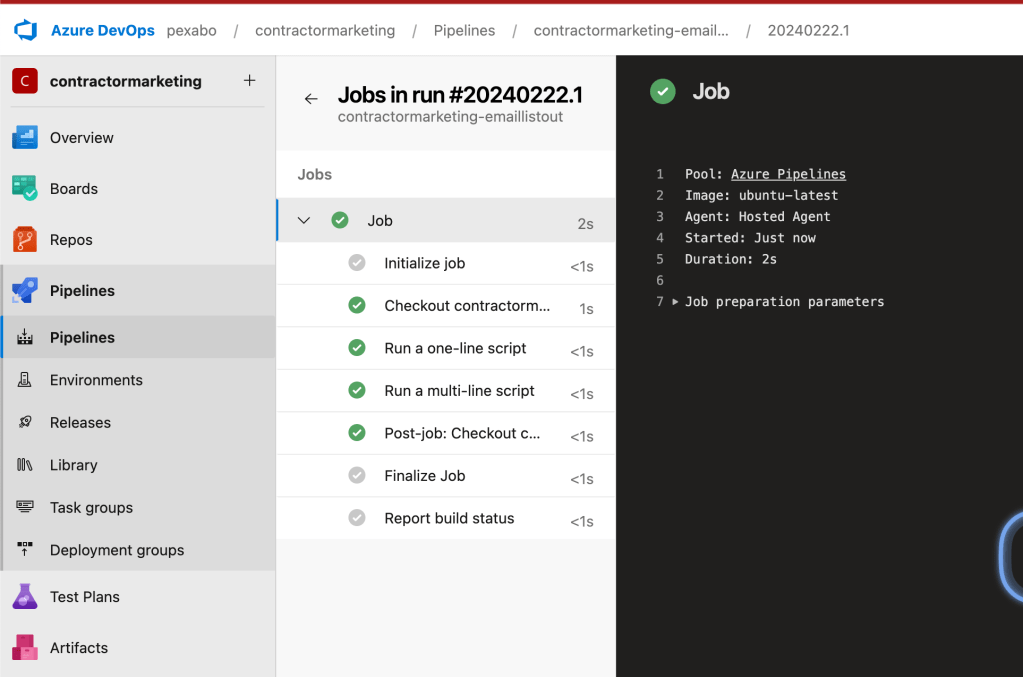Expand Job preparation parameters triangle
Image resolution: width=1023 pixels, height=677 pixels.
click(x=675, y=301)
